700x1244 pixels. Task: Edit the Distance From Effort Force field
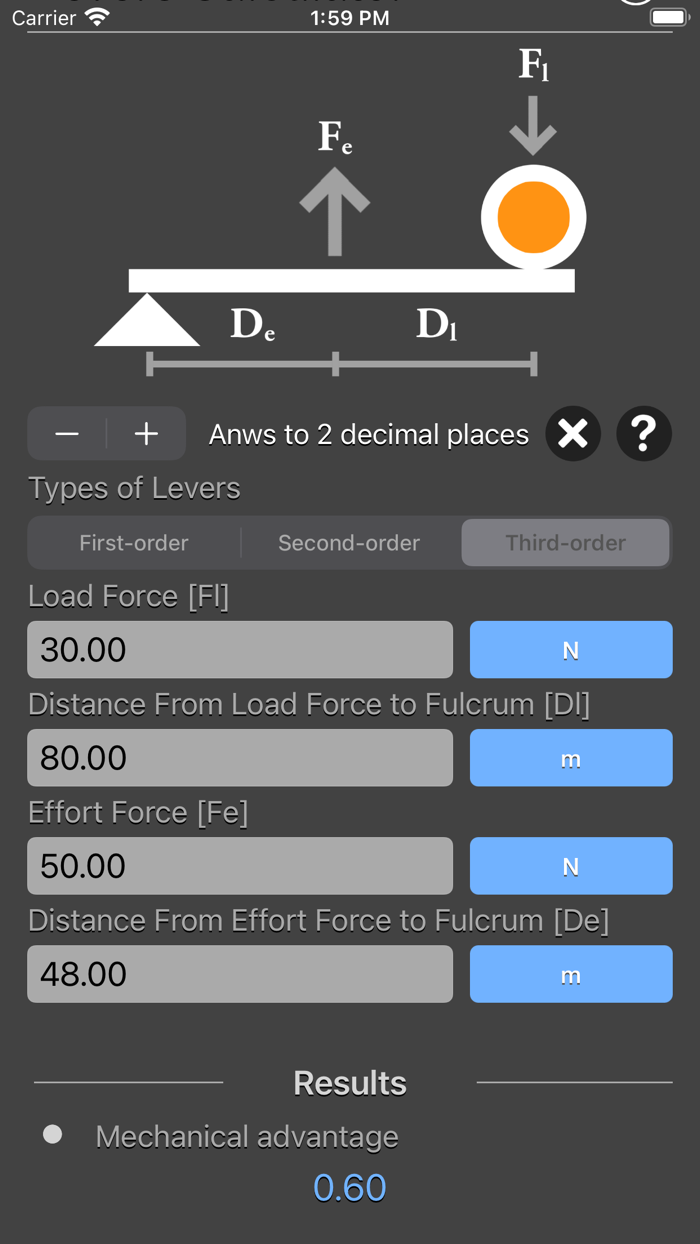(240, 974)
